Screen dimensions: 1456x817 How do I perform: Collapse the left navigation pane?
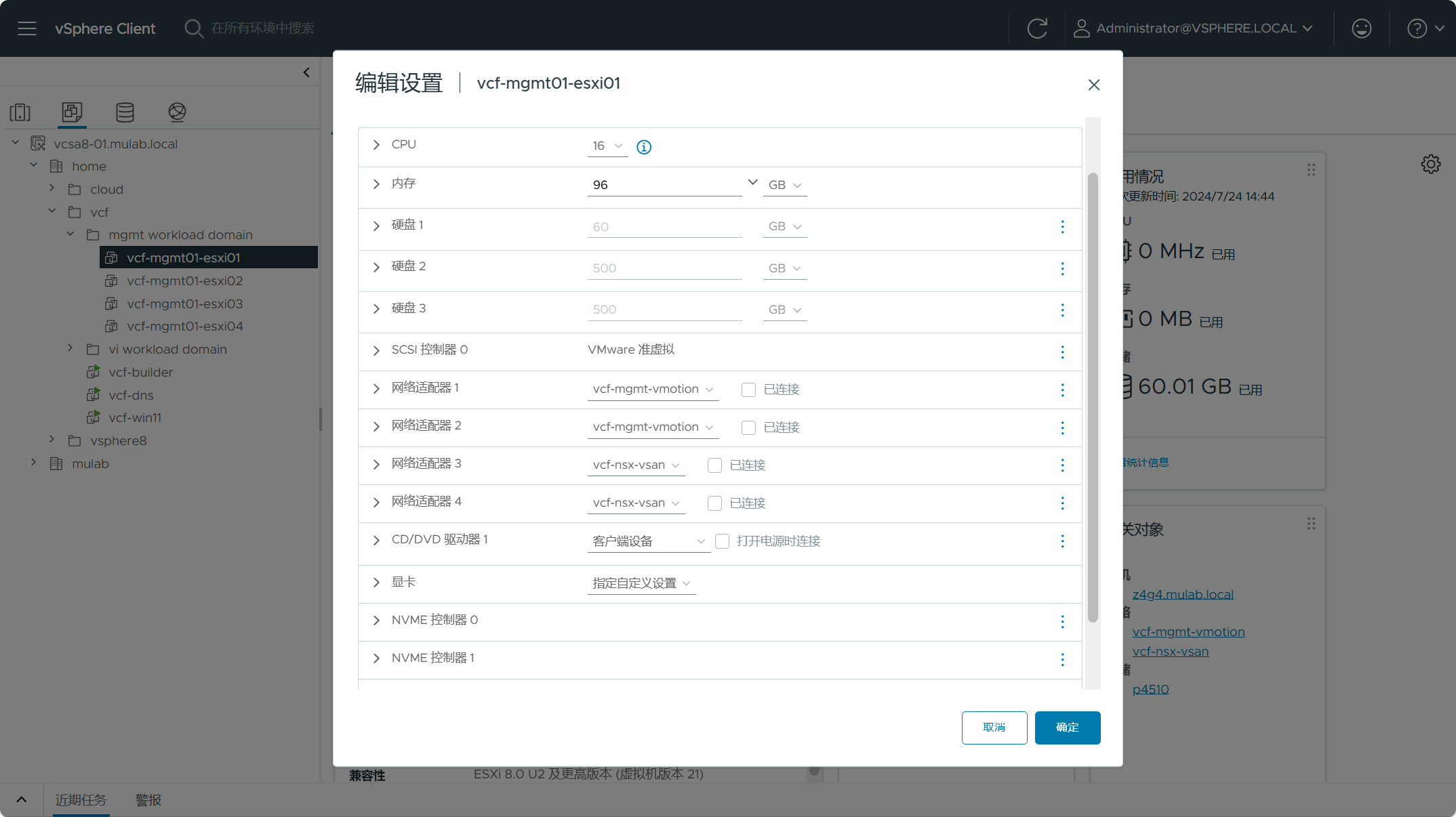tap(306, 72)
